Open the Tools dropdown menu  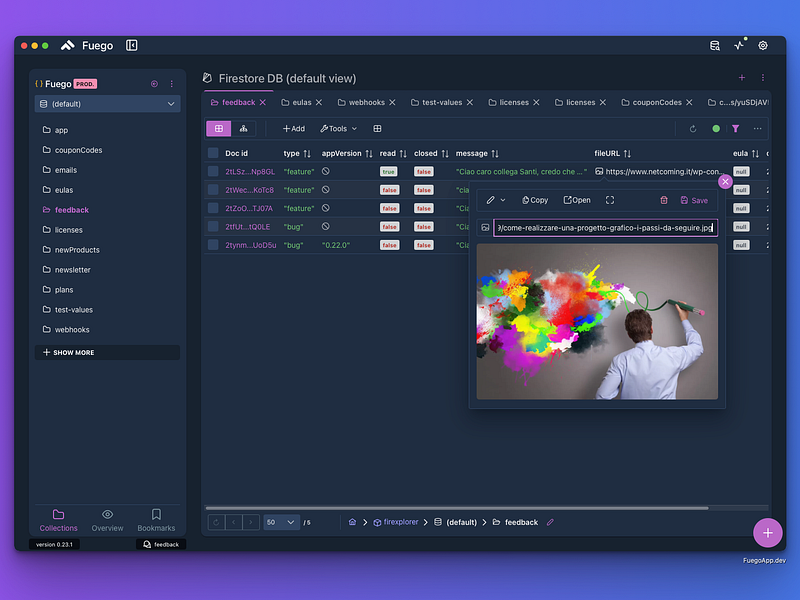pyautogui.click(x=338, y=129)
